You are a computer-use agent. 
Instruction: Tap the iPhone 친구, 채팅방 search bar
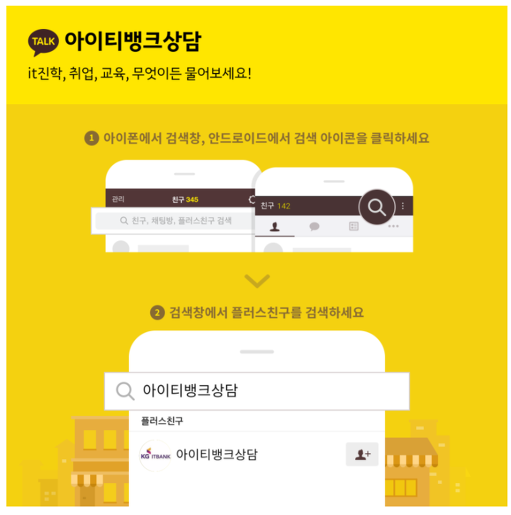(x=175, y=221)
